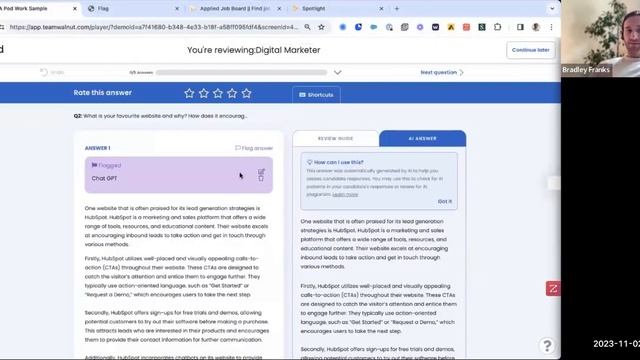The height and width of the screenshot is (360, 640).
Task: Close the Pod Work Sample tab
Action: [75, 8]
